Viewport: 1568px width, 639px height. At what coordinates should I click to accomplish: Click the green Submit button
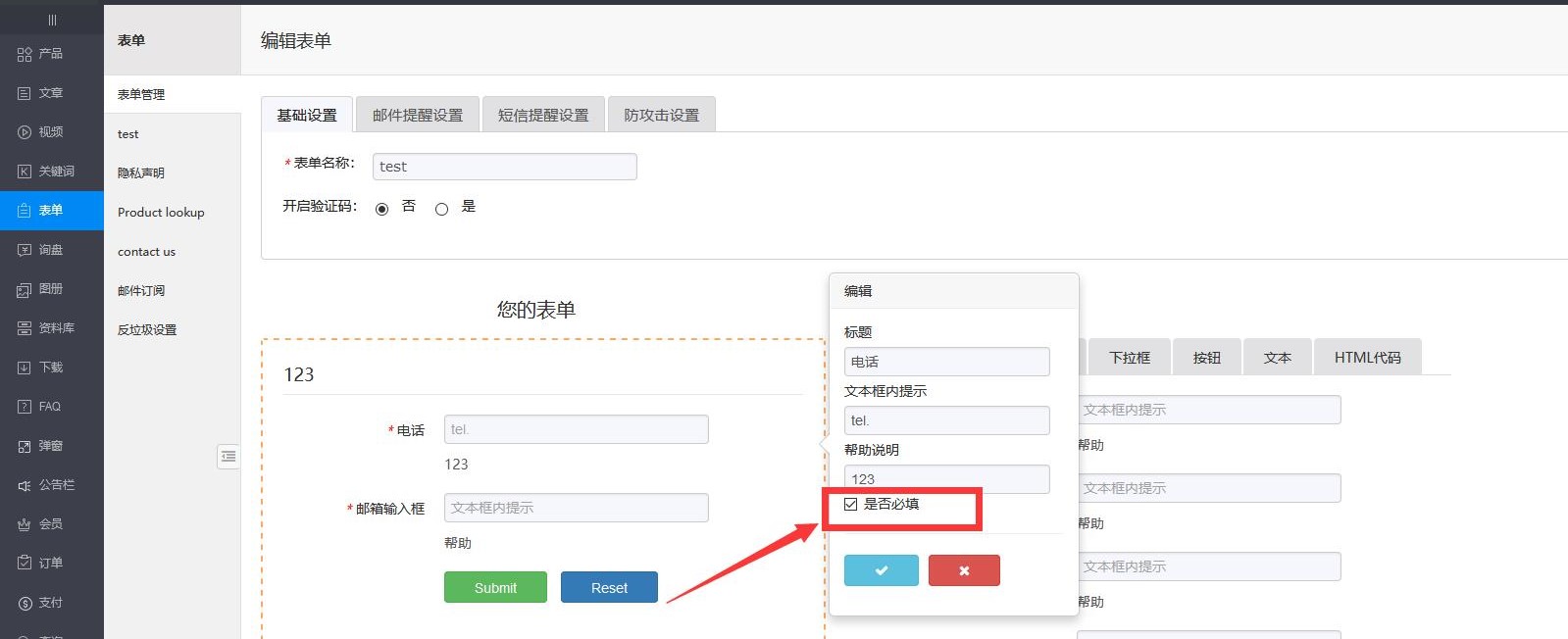point(495,587)
